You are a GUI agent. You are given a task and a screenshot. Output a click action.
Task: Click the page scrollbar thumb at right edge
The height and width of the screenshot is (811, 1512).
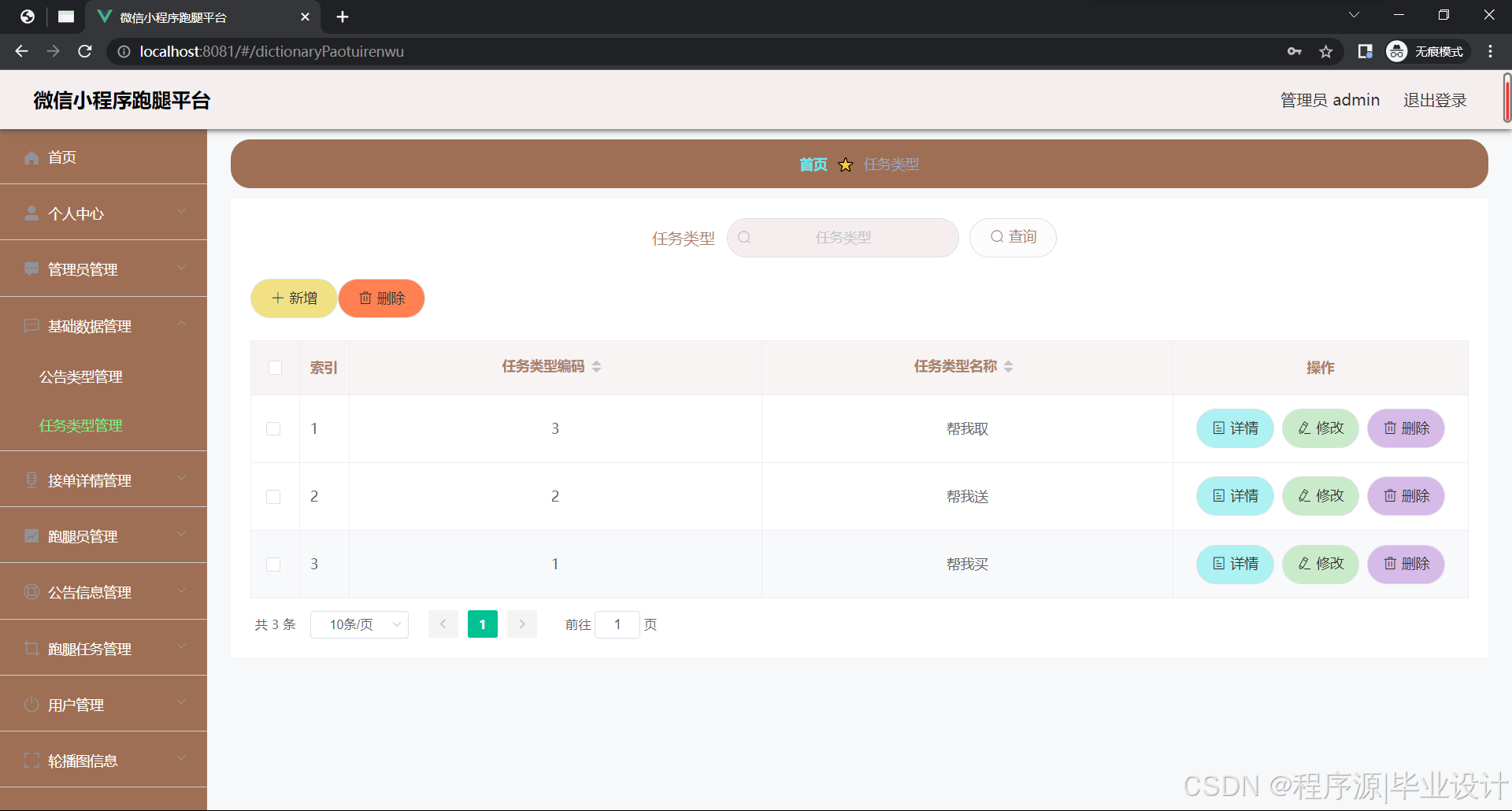1507,98
